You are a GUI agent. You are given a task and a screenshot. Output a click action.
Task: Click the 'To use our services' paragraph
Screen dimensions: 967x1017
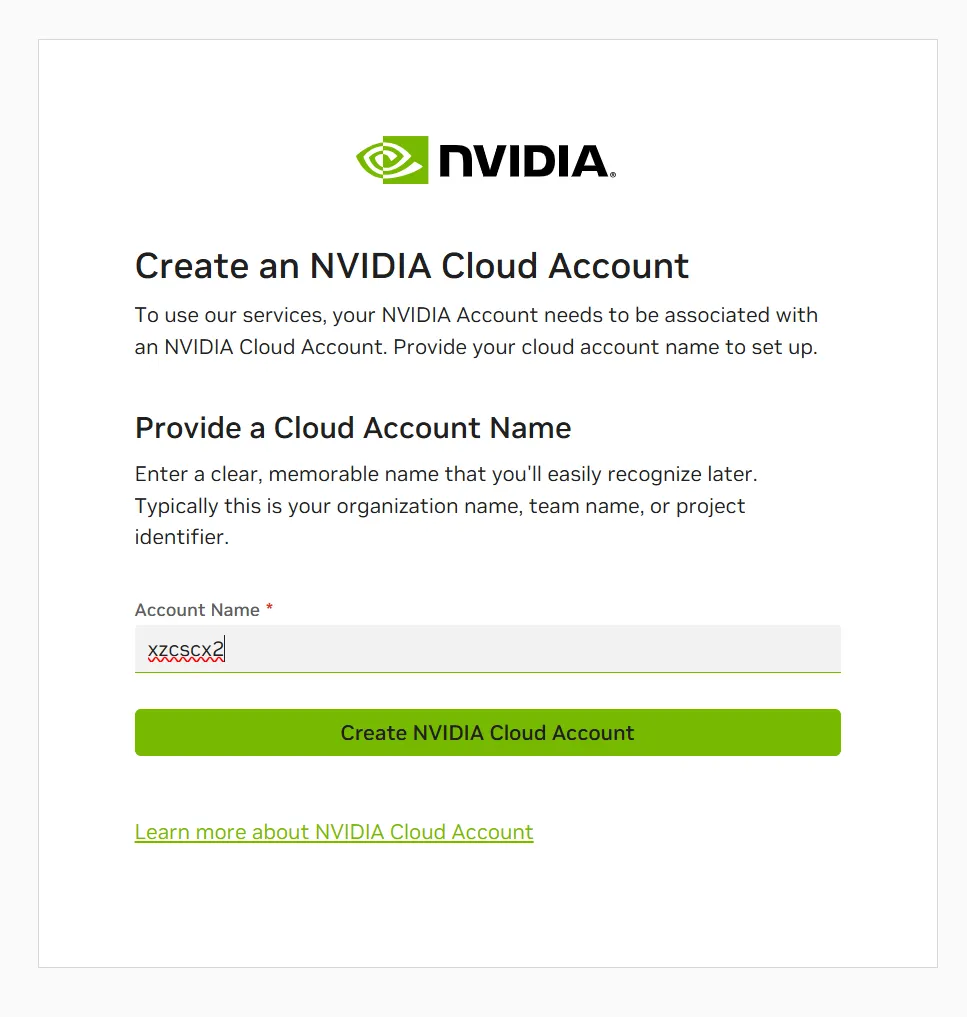click(x=476, y=315)
